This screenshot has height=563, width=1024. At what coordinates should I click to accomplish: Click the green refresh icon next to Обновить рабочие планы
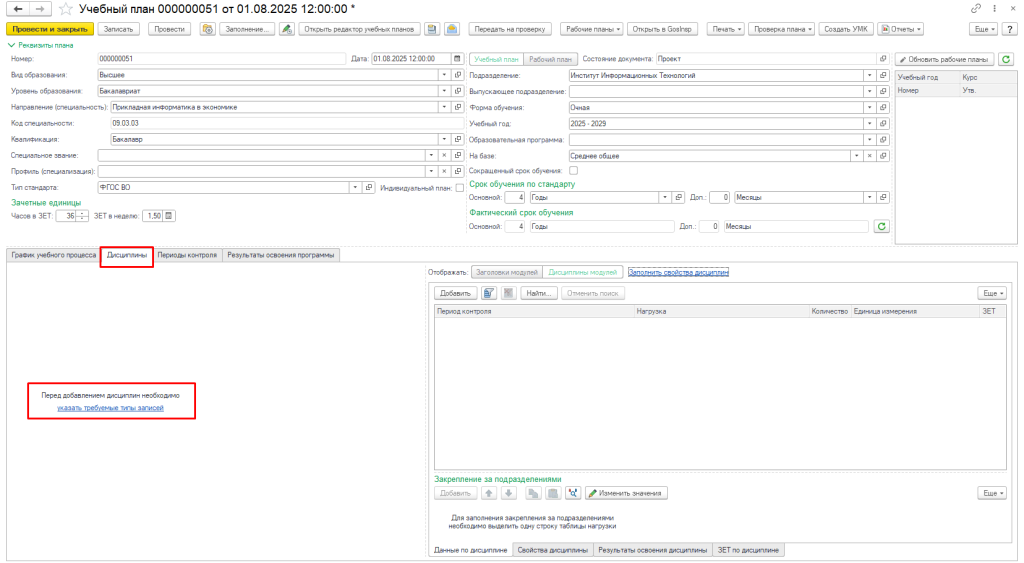(1006, 60)
